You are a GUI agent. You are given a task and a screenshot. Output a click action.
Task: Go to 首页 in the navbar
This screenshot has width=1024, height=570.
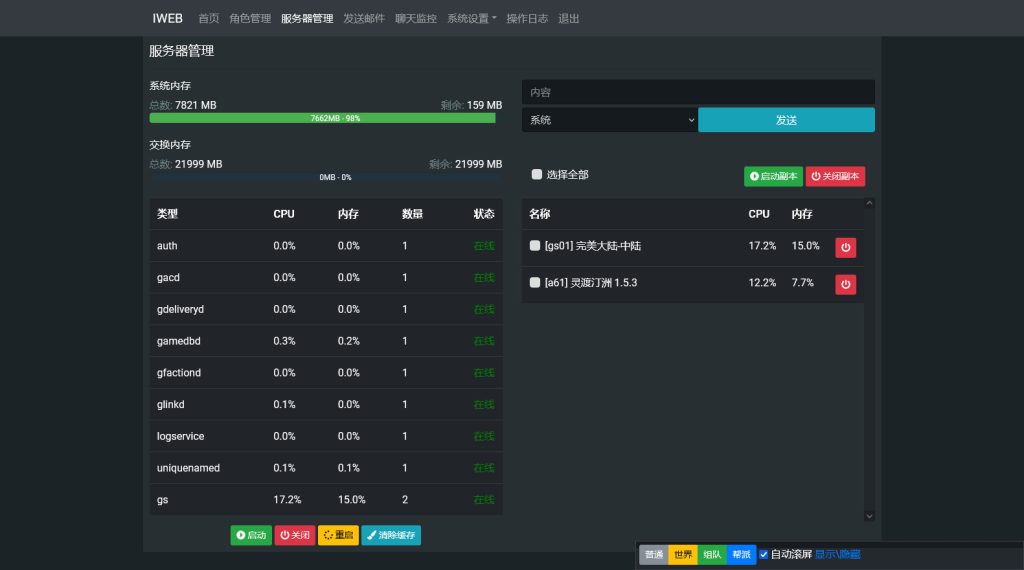(x=208, y=18)
